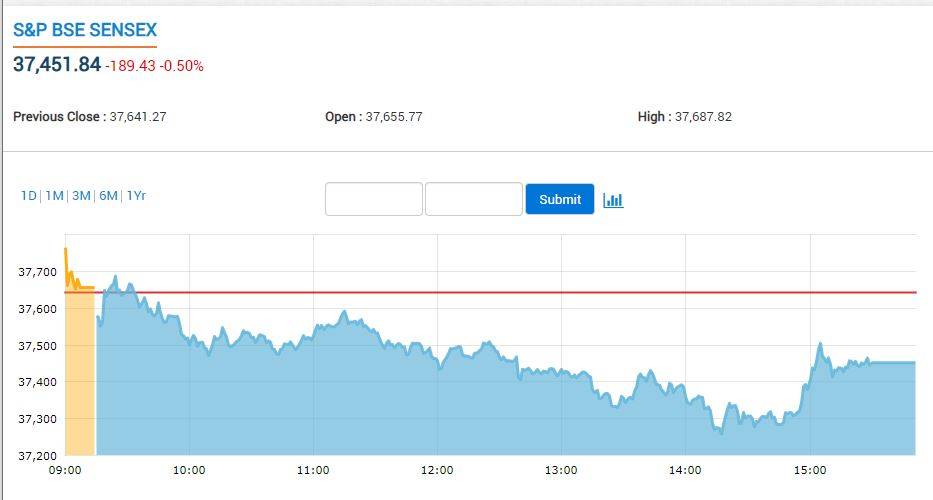Click the High value 37,687.82
Screen dimensions: 933x500
click(x=703, y=117)
